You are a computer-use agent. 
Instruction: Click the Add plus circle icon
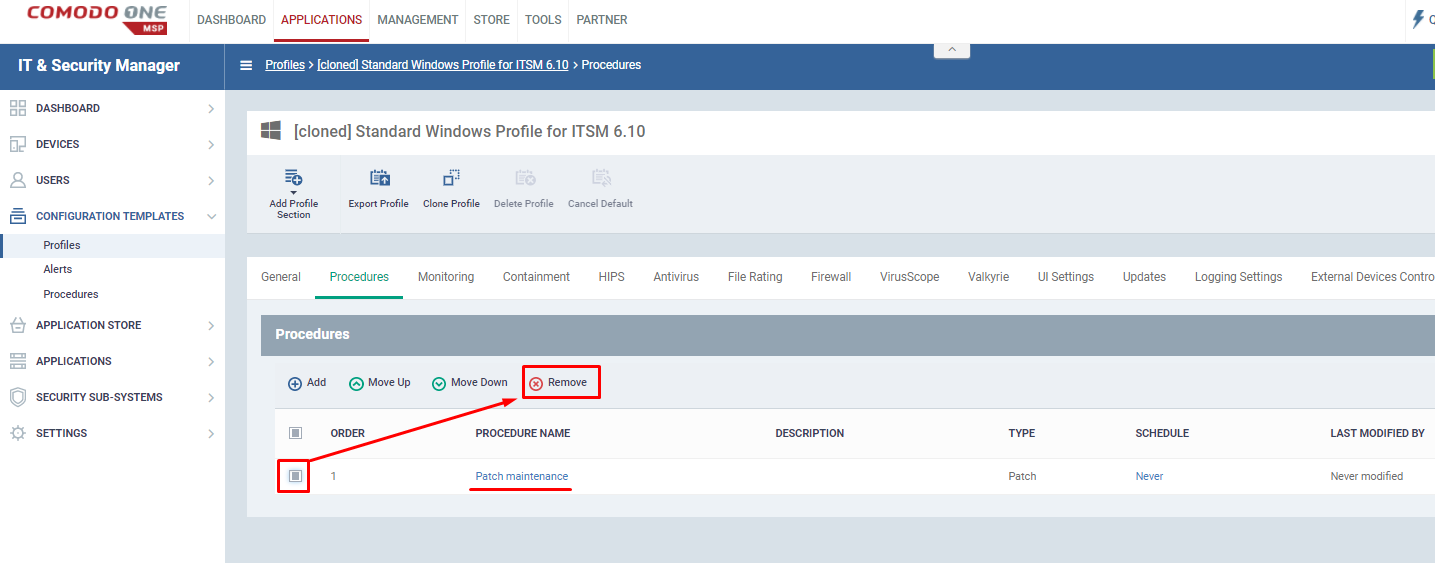click(x=295, y=383)
